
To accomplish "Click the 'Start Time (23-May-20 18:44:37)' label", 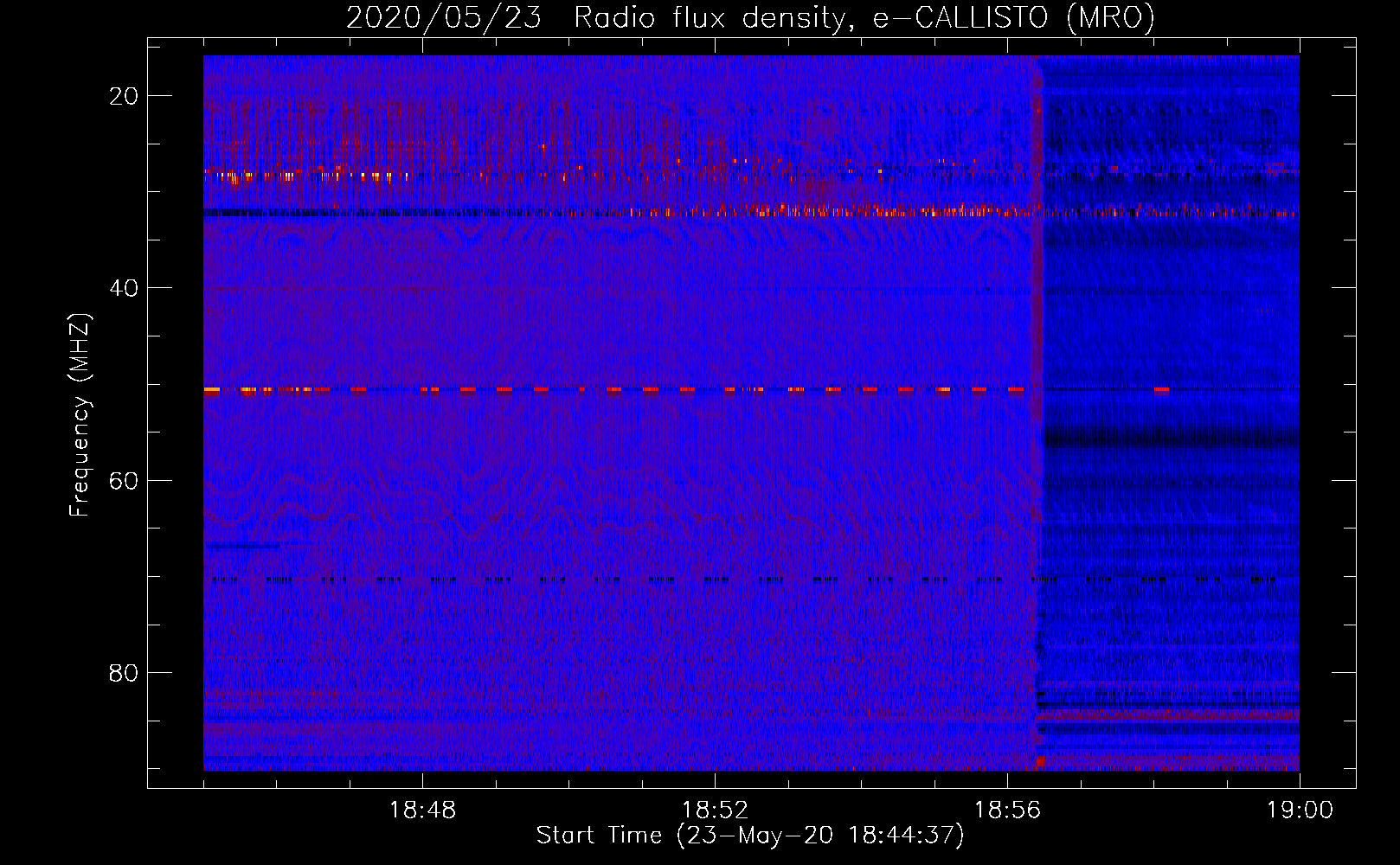I will [750, 836].
